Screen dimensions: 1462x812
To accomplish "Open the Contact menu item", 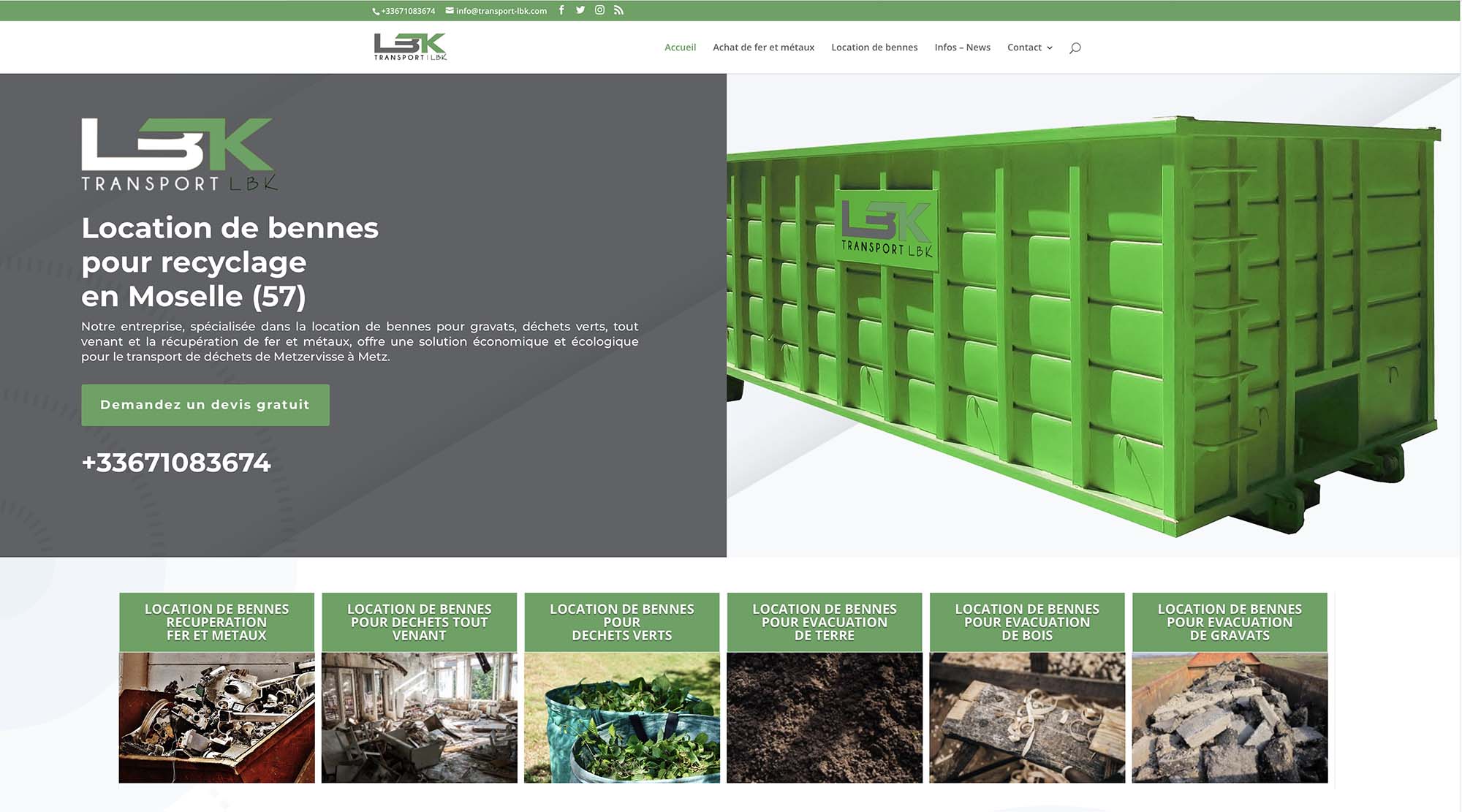I will (1024, 48).
